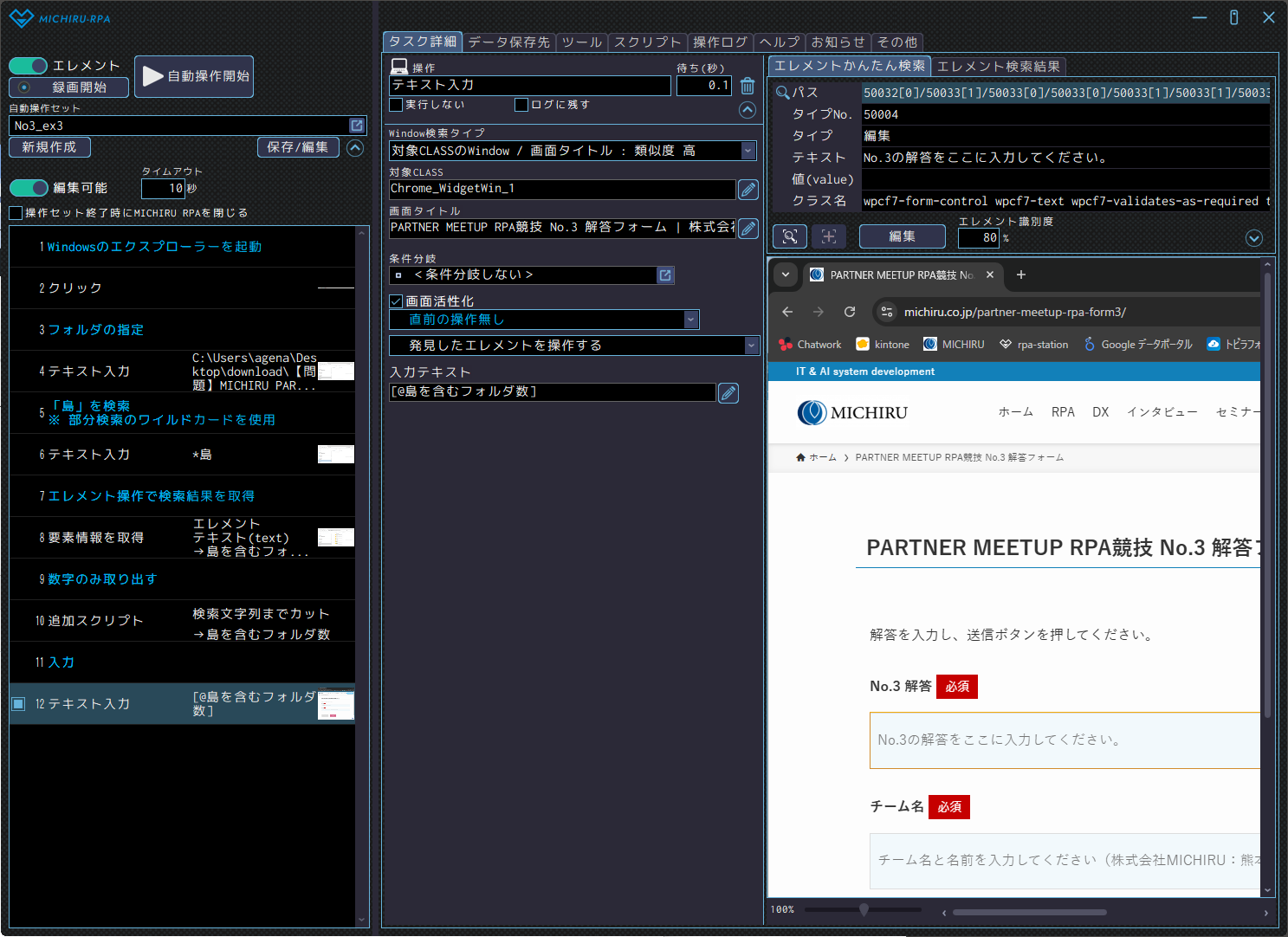Toggle the エレメント switch off
The height and width of the screenshot is (937, 1288).
pyautogui.click(x=29, y=66)
